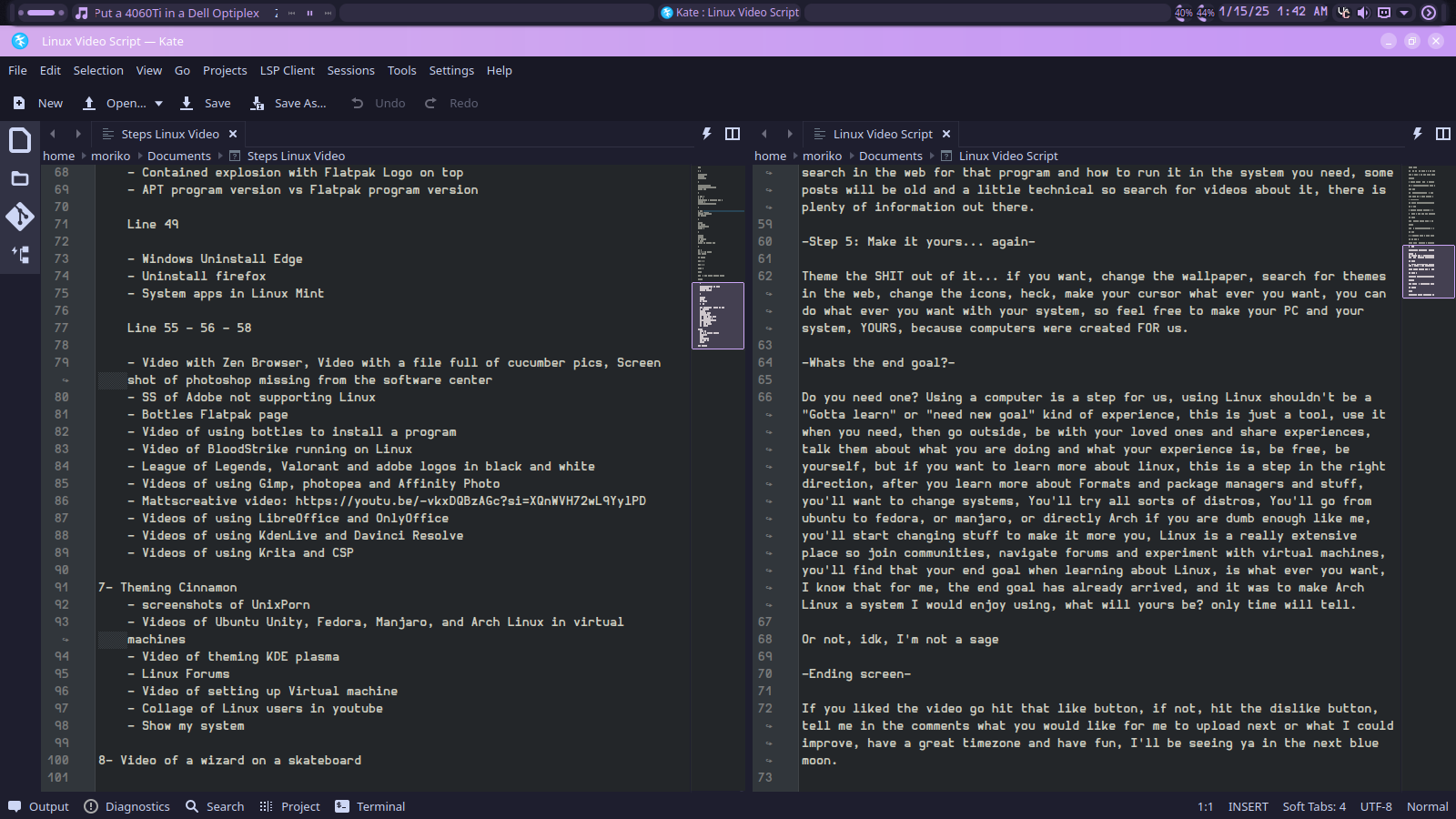
Task: Open the LSP Client menu
Action: pos(287,70)
